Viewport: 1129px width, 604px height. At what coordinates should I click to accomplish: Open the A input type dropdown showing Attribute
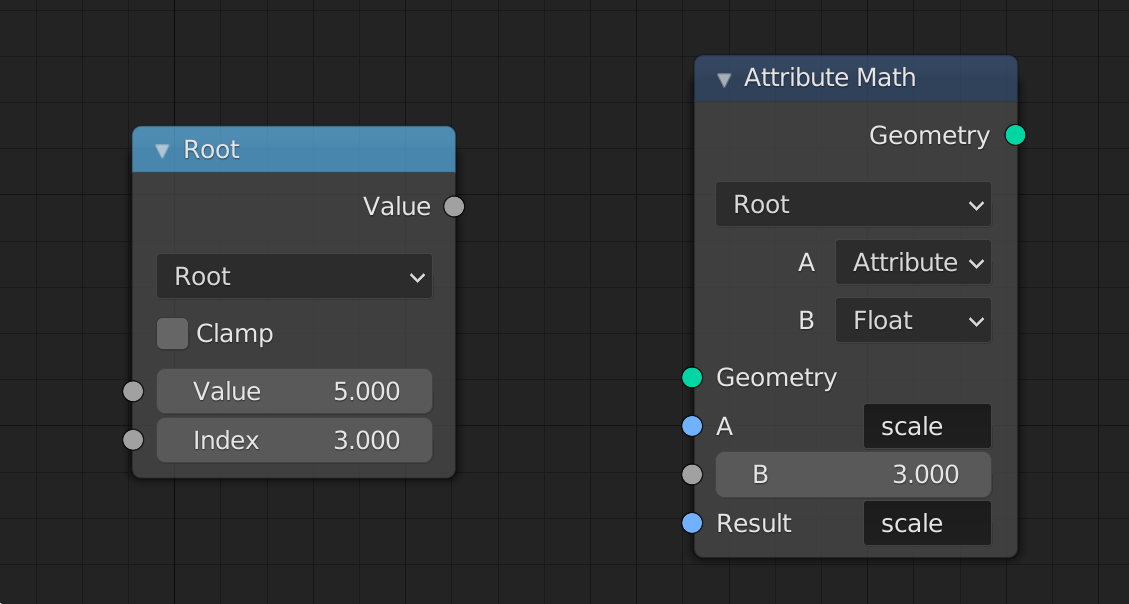click(x=913, y=263)
